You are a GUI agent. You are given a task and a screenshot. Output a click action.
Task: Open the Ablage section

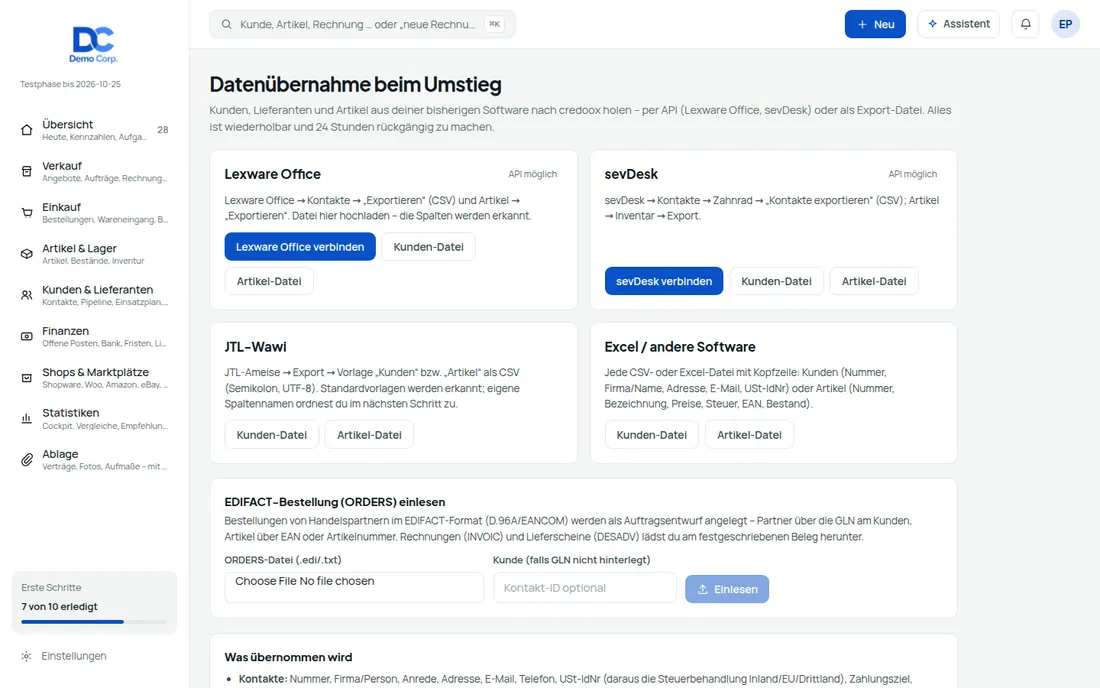[95, 460]
